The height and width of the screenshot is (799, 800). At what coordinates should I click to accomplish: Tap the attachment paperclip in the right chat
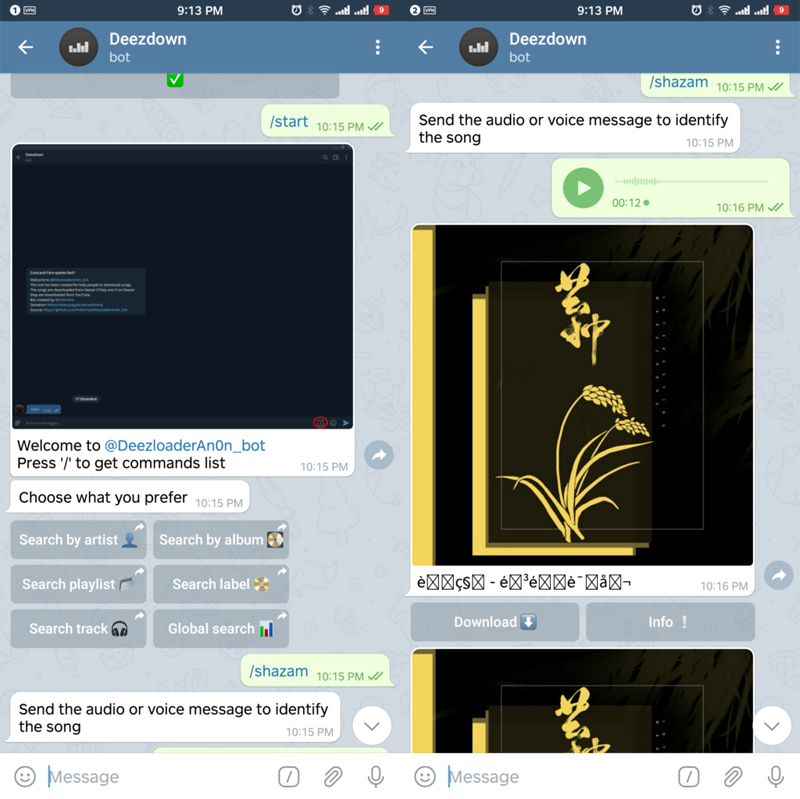click(x=733, y=777)
